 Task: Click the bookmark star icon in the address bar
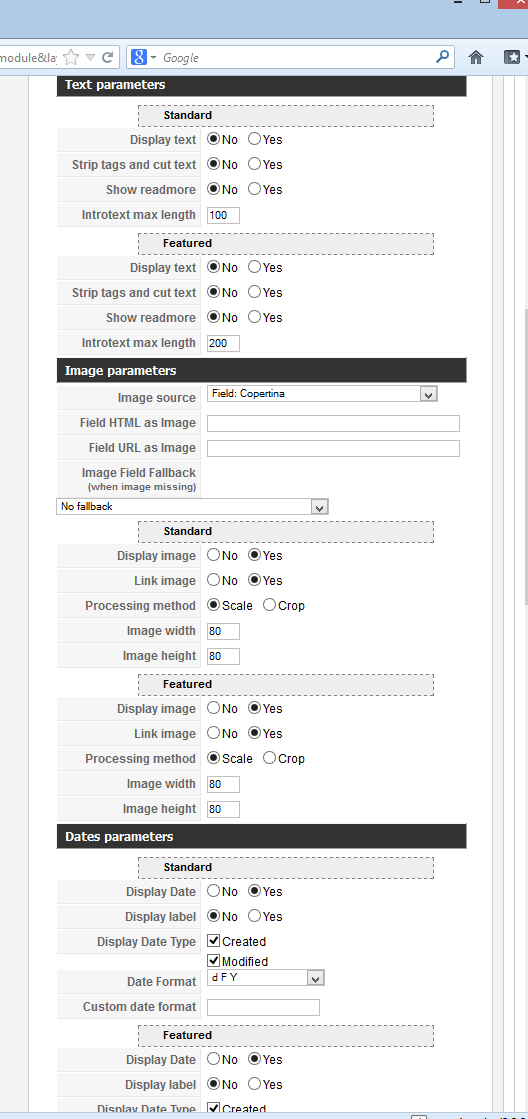pos(71,57)
